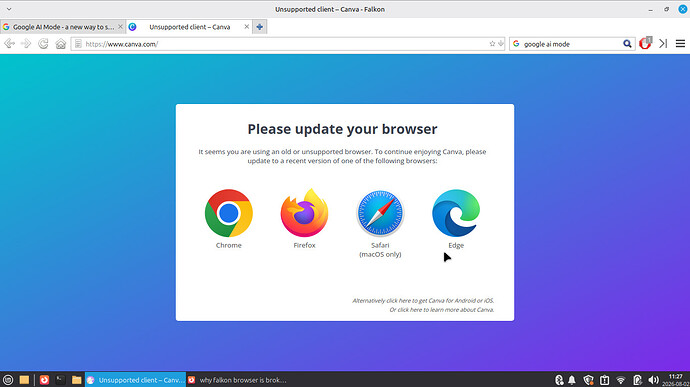Open the volume speaker tray icon
The height and width of the screenshot is (387, 690).
click(x=653, y=380)
